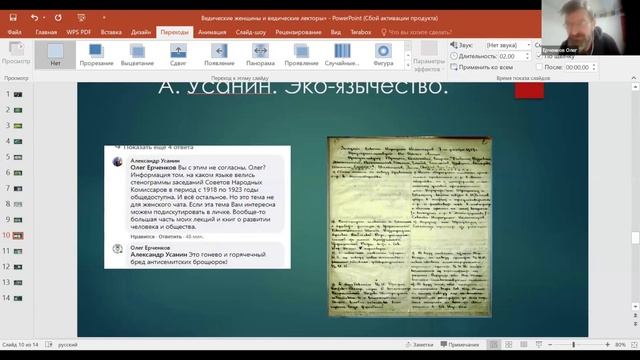Image resolution: width=640 pixels, height=360 pixels.
Task: Click the spell check icon in status bar
Action: point(49,344)
